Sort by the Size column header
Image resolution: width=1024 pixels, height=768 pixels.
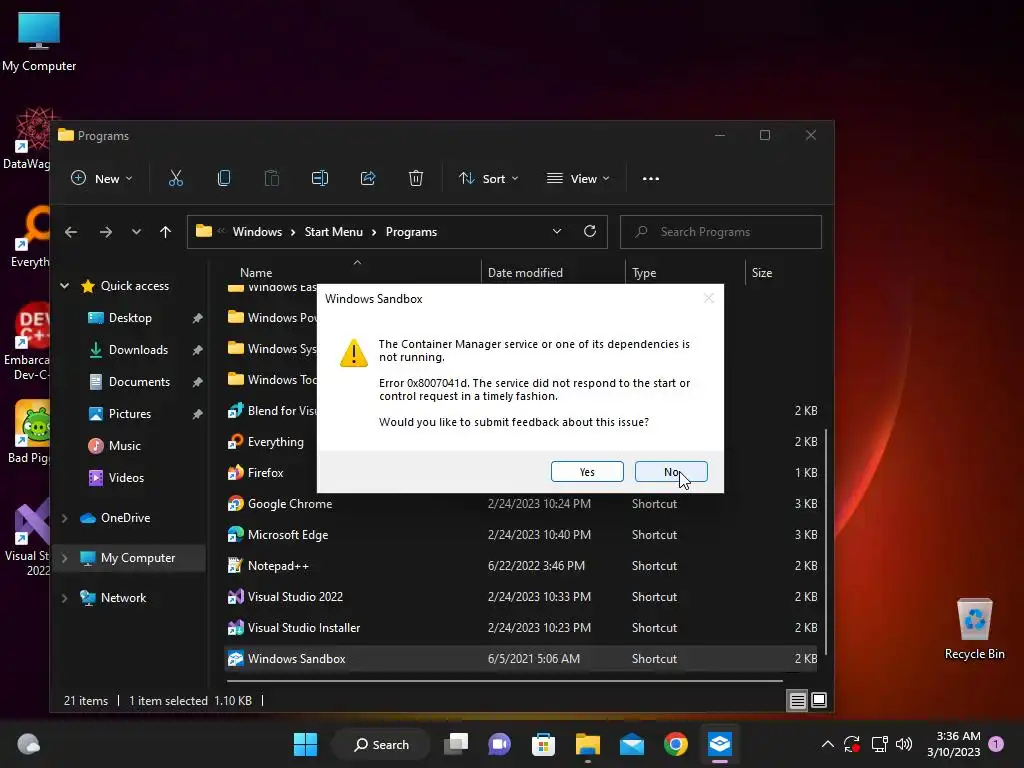click(761, 273)
